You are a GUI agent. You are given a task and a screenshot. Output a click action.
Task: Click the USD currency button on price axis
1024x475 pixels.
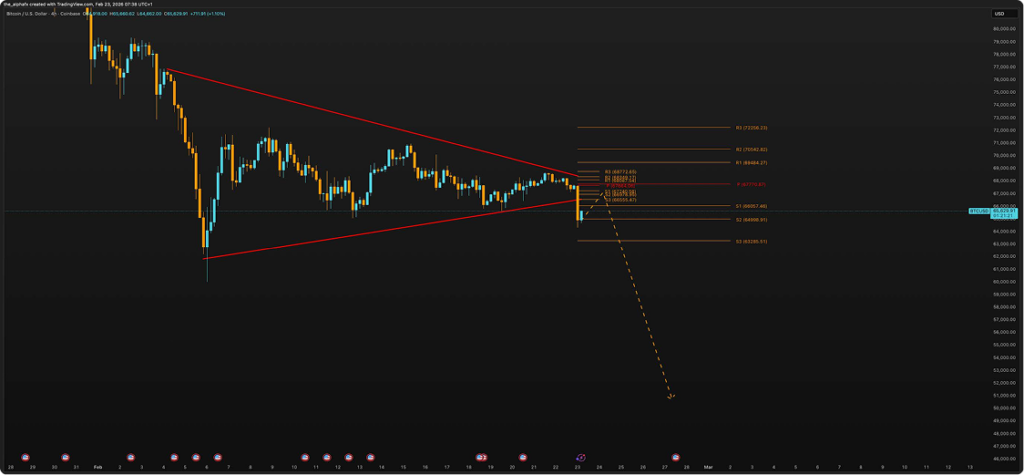click(x=998, y=13)
